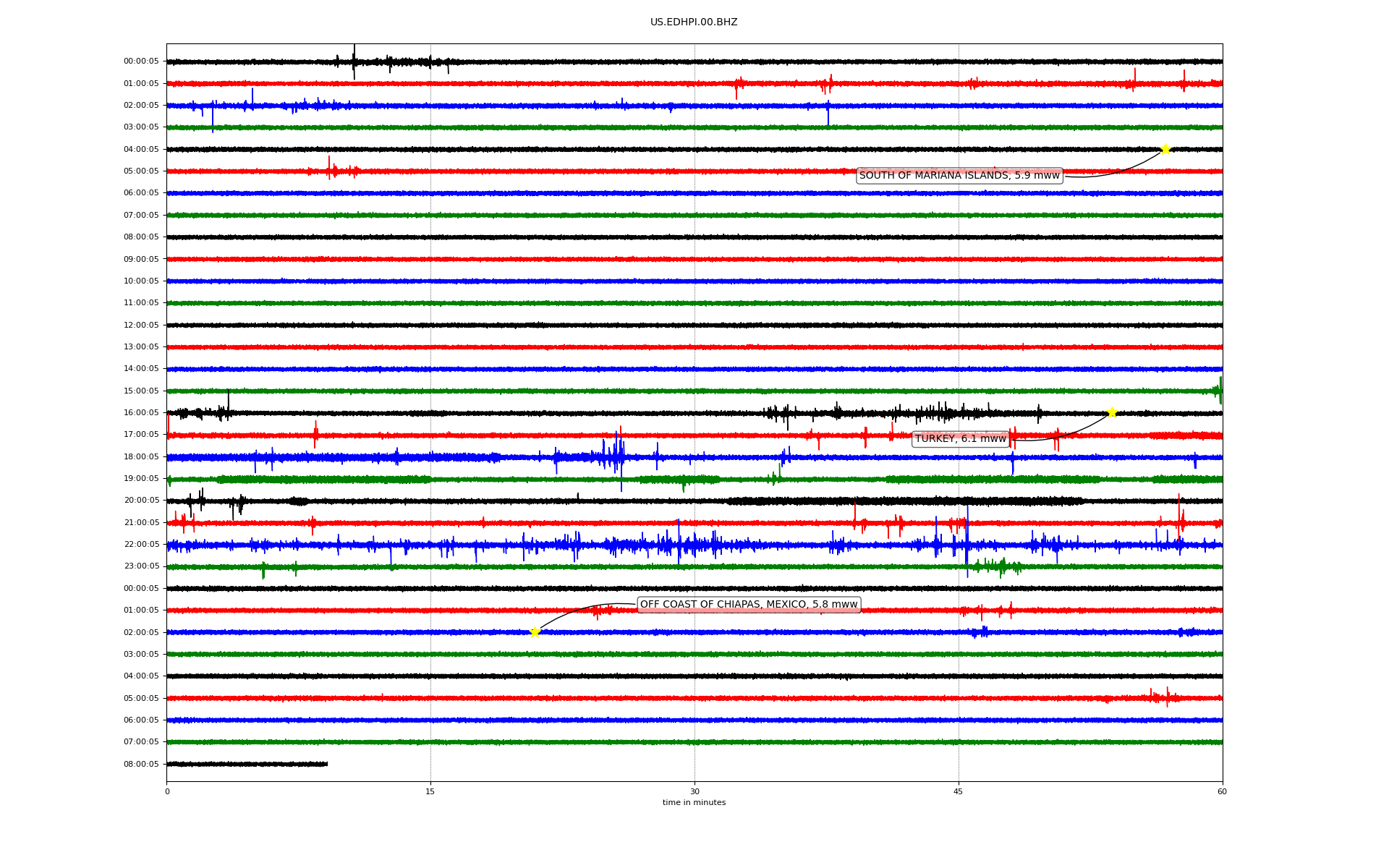
Task: Click the 16:00:05 time label
Action: tap(141, 413)
